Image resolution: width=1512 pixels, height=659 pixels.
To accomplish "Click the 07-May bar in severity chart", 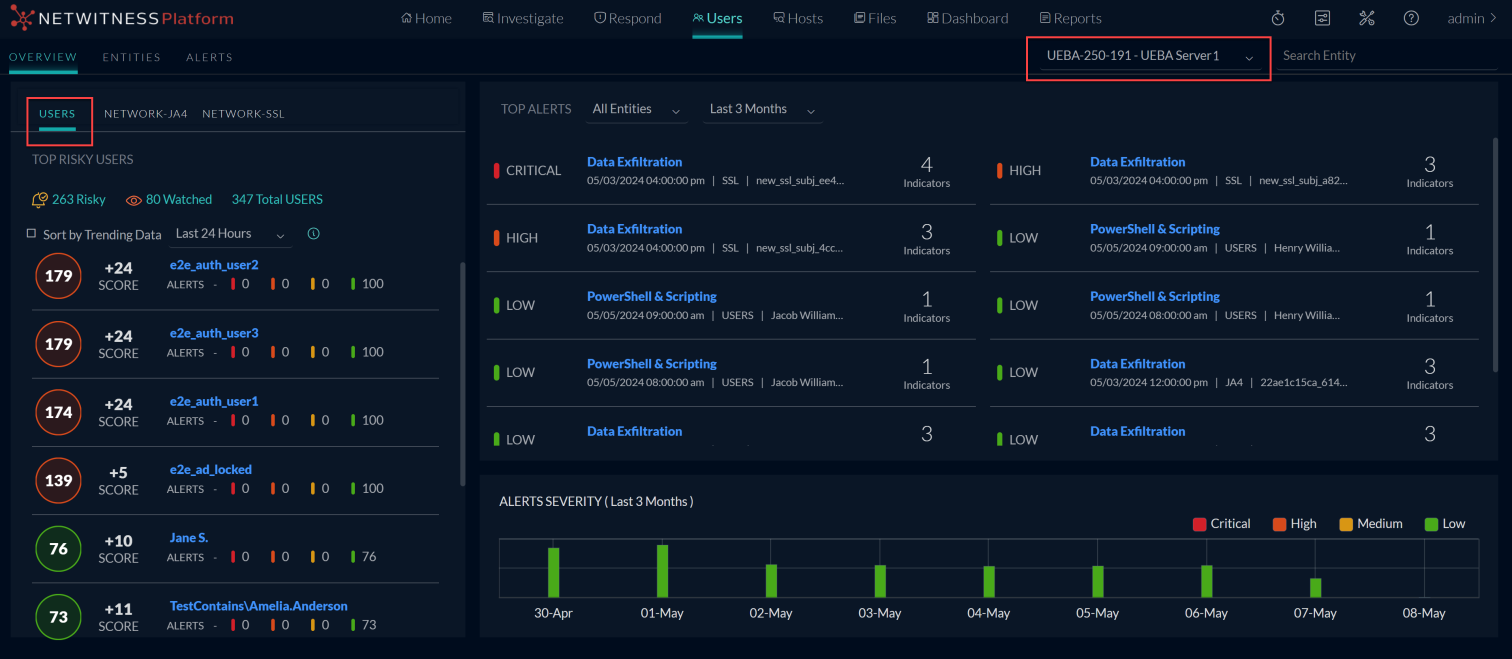I will tap(1315, 587).
